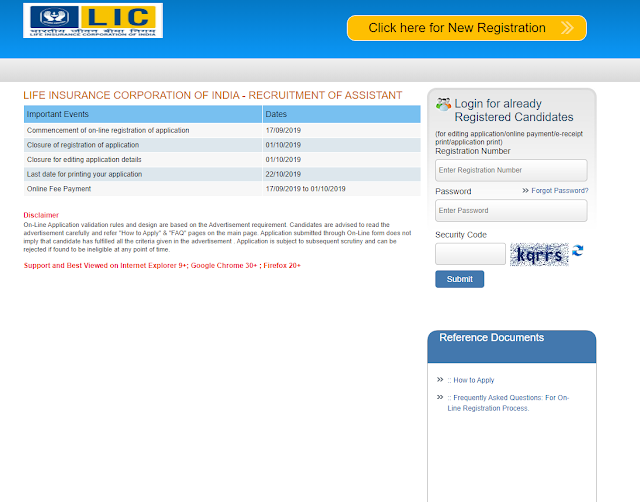Click the captcha image kqrrs
The height and width of the screenshot is (502, 640).
[539, 254]
